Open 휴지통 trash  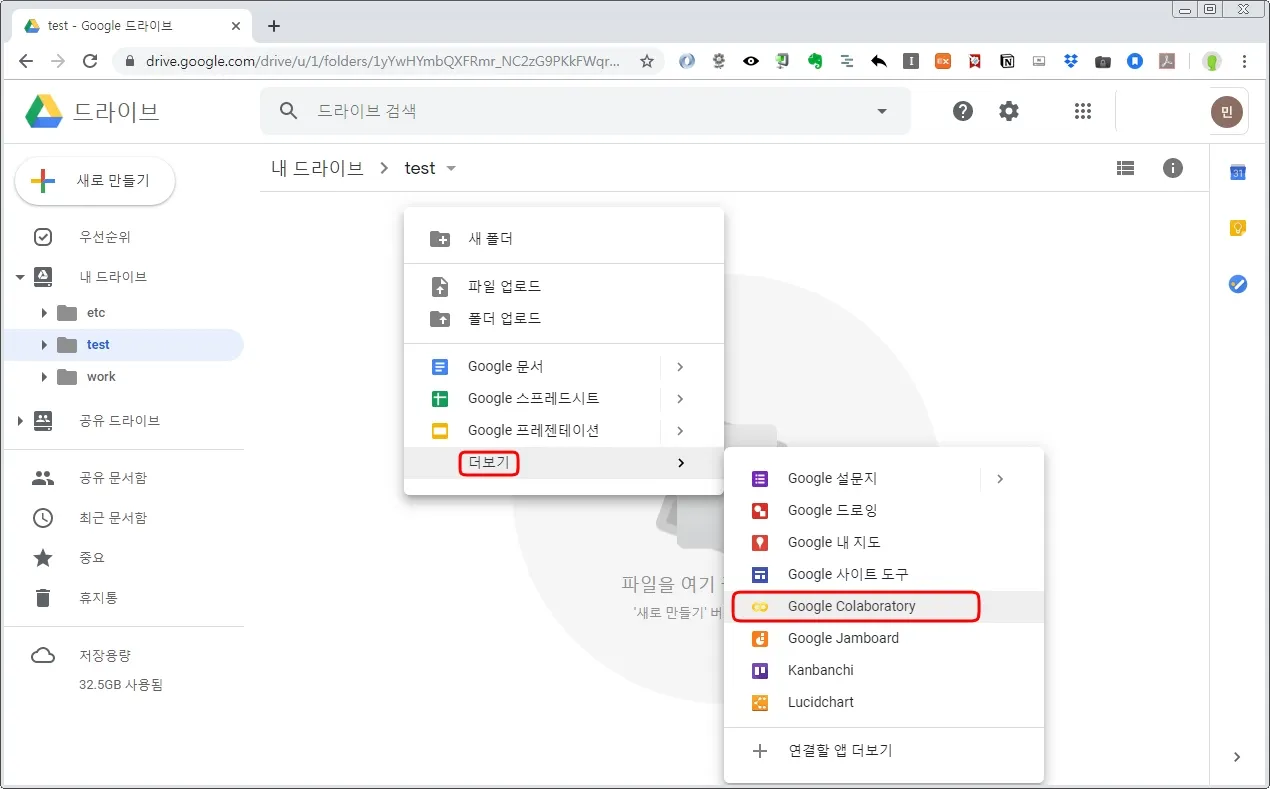(x=122, y=598)
